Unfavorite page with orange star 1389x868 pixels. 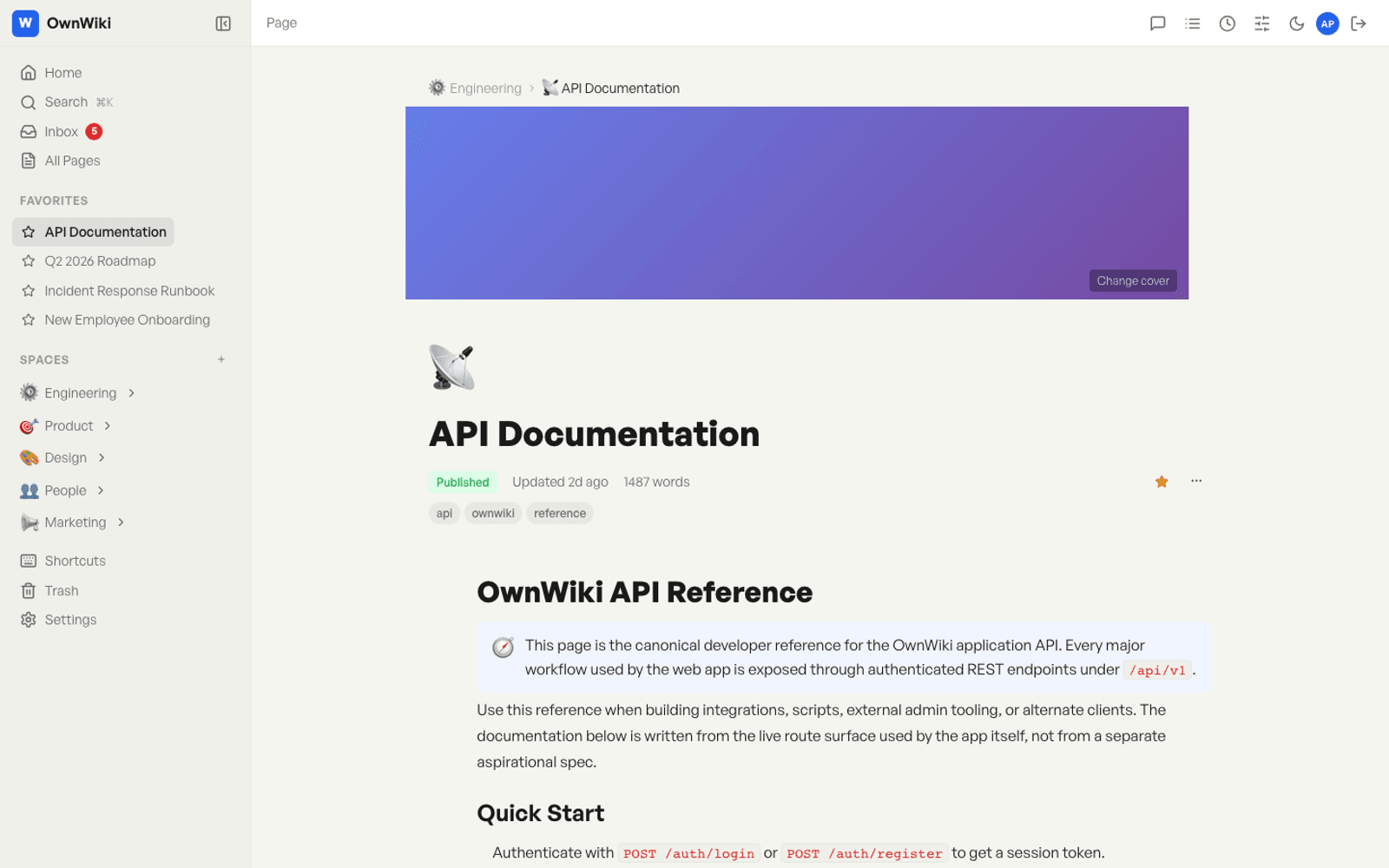[x=1162, y=482]
